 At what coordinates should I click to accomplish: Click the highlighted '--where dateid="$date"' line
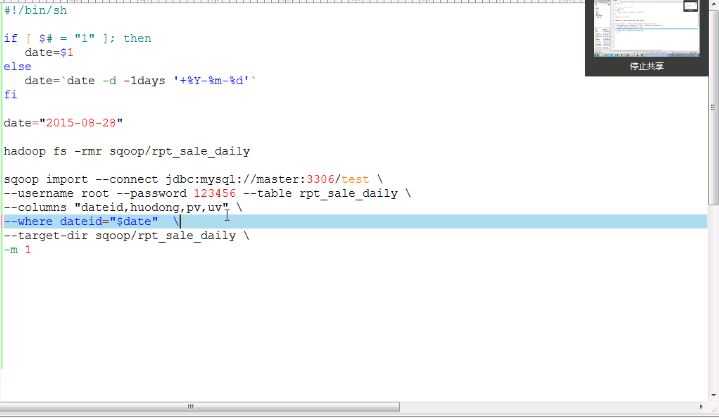(355, 222)
